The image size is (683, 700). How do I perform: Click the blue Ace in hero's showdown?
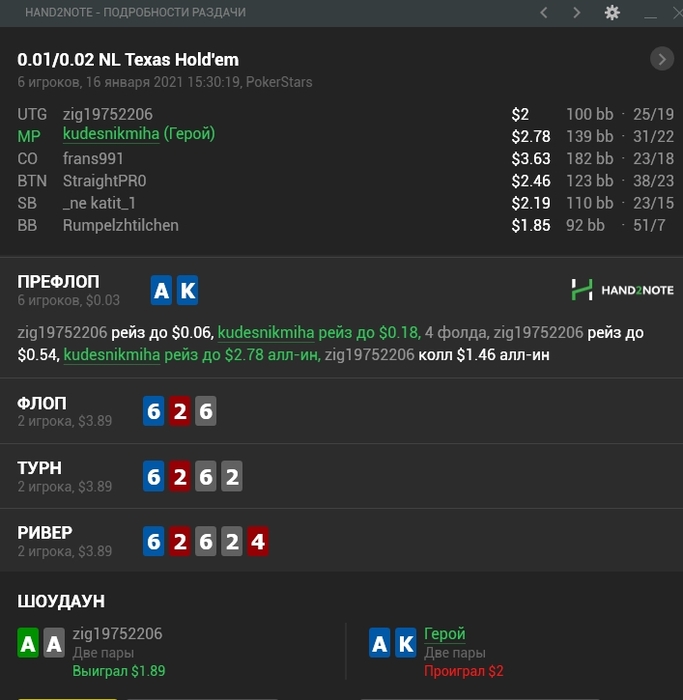tap(380, 643)
